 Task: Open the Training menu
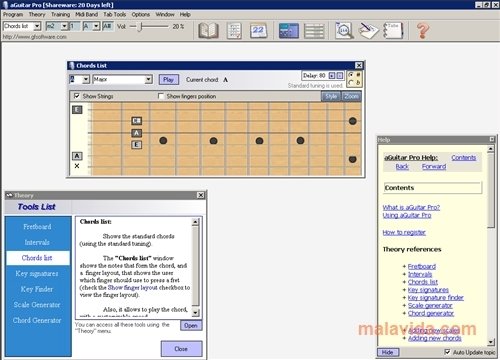click(x=60, y=14)
